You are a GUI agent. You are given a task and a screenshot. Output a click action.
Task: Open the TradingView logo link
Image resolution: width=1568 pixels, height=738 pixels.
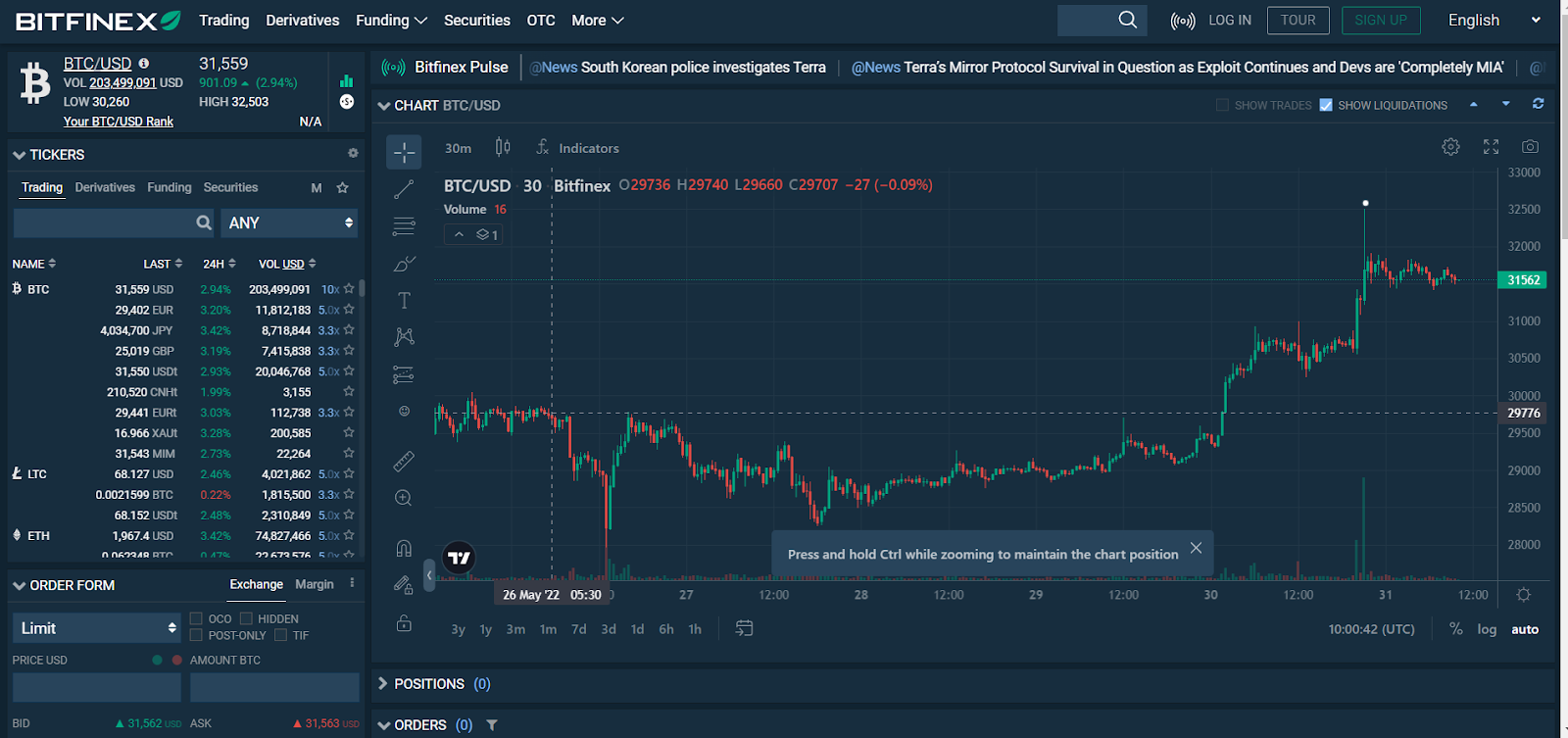click(x=459, y=558)
